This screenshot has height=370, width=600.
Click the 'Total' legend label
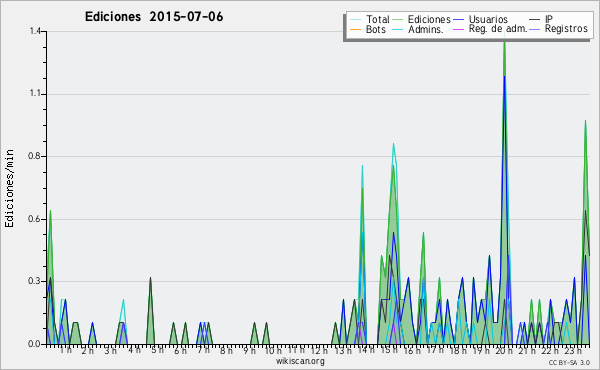click(x=378, y=19)
